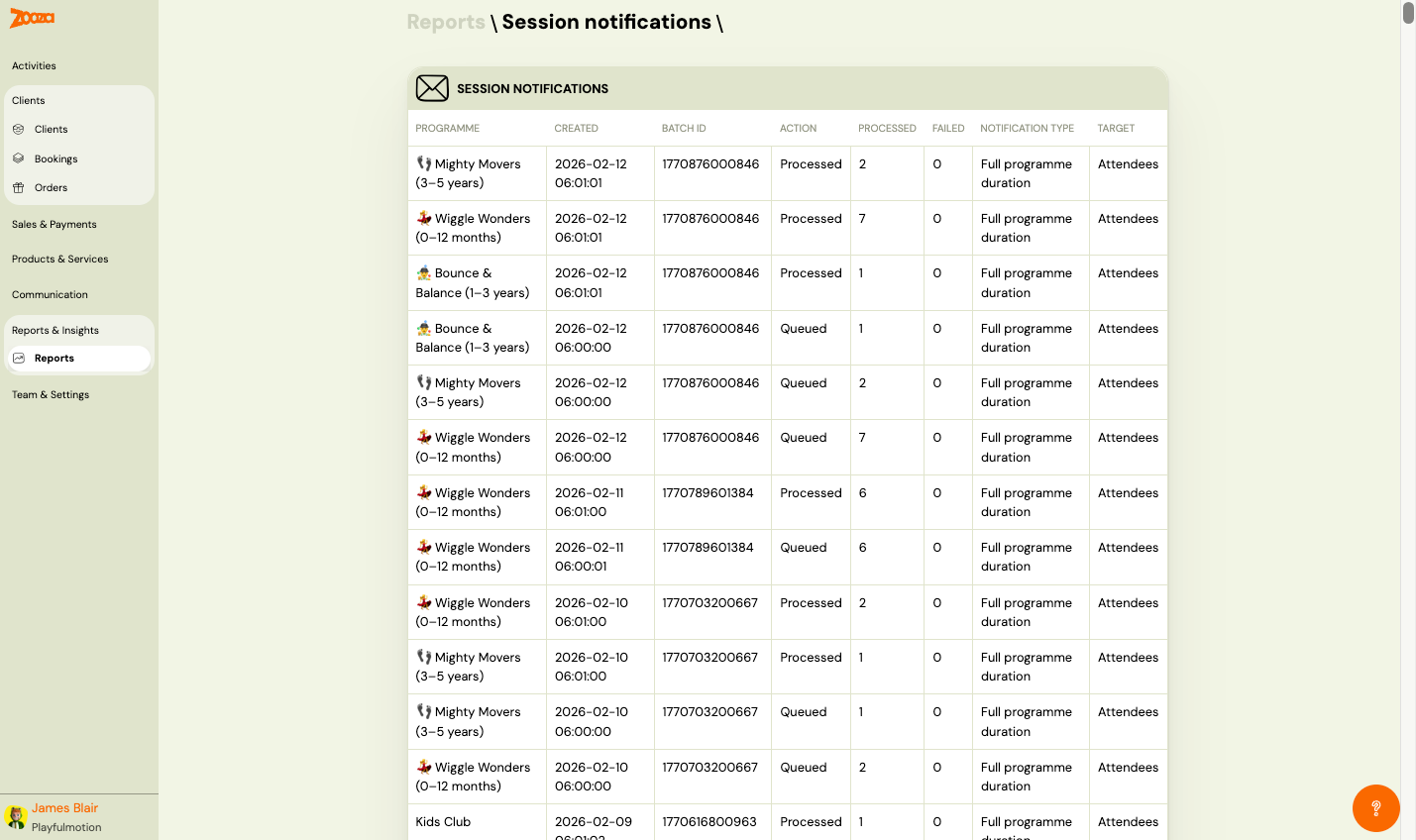Click the Orders gift box icon

(x=20, y=187)
